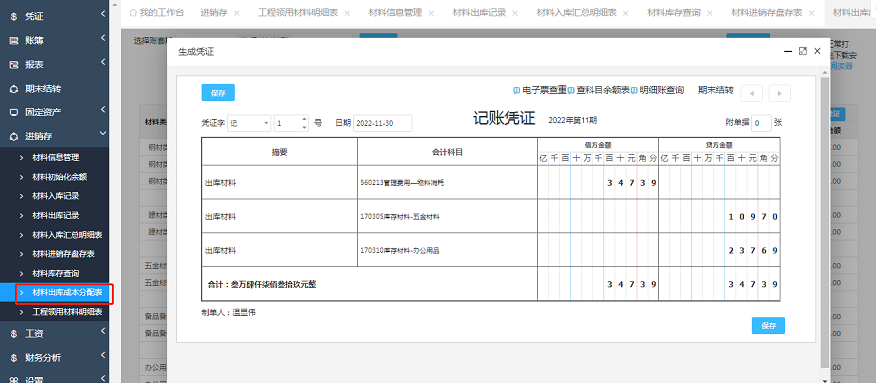Click the 固定资产 monitor icon in sidebar
Image resolution: width=876 pixels, height=383 pixels.
(14, 112)
